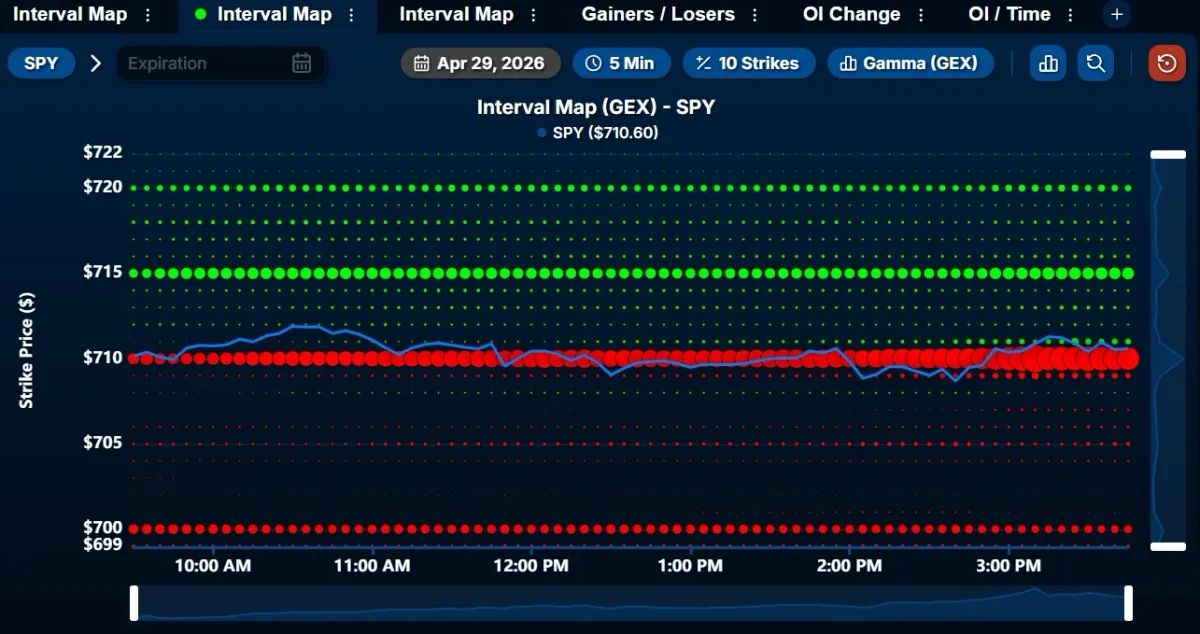
Task: Click the SPY ticker button
Action: pos(41,63)
